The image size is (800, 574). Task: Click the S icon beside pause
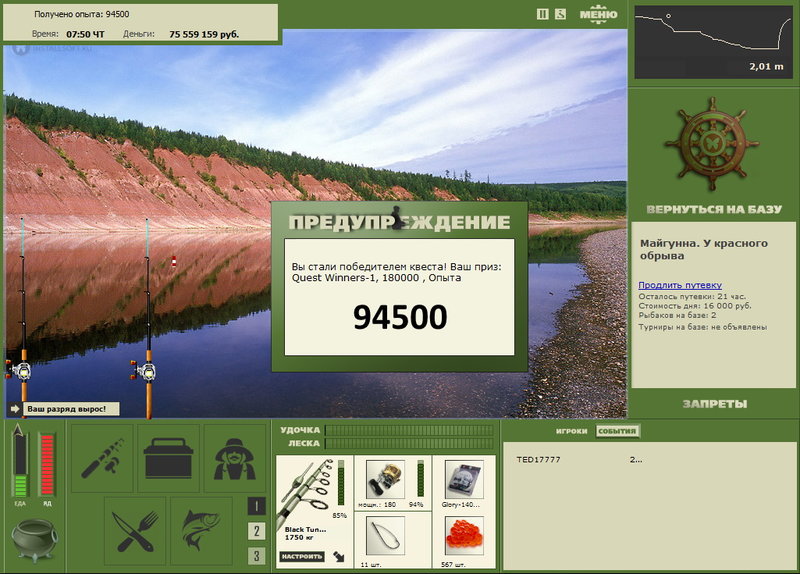pyautogui.click(x=560, y=14)
